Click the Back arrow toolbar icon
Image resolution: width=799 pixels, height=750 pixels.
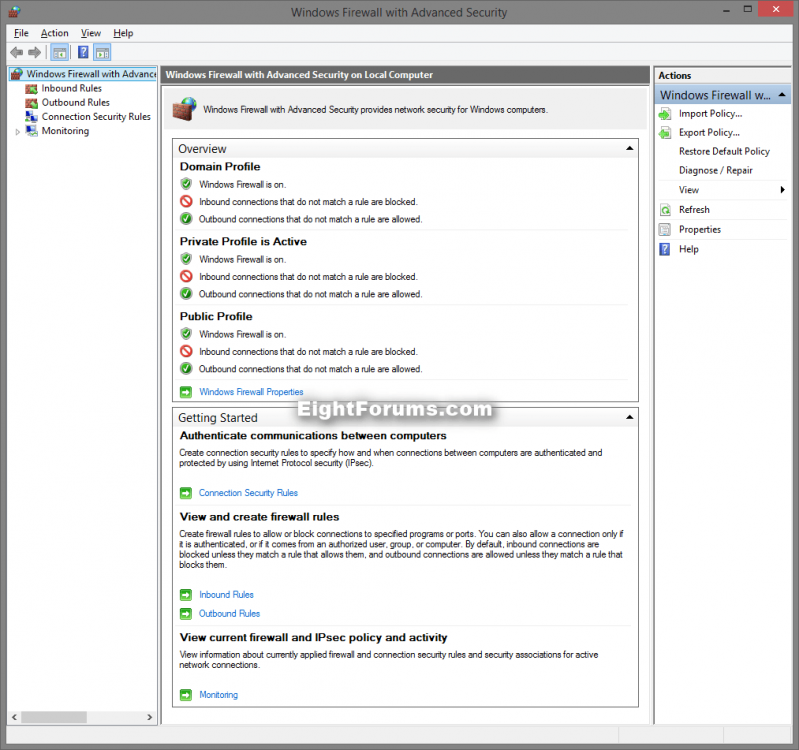17,52
